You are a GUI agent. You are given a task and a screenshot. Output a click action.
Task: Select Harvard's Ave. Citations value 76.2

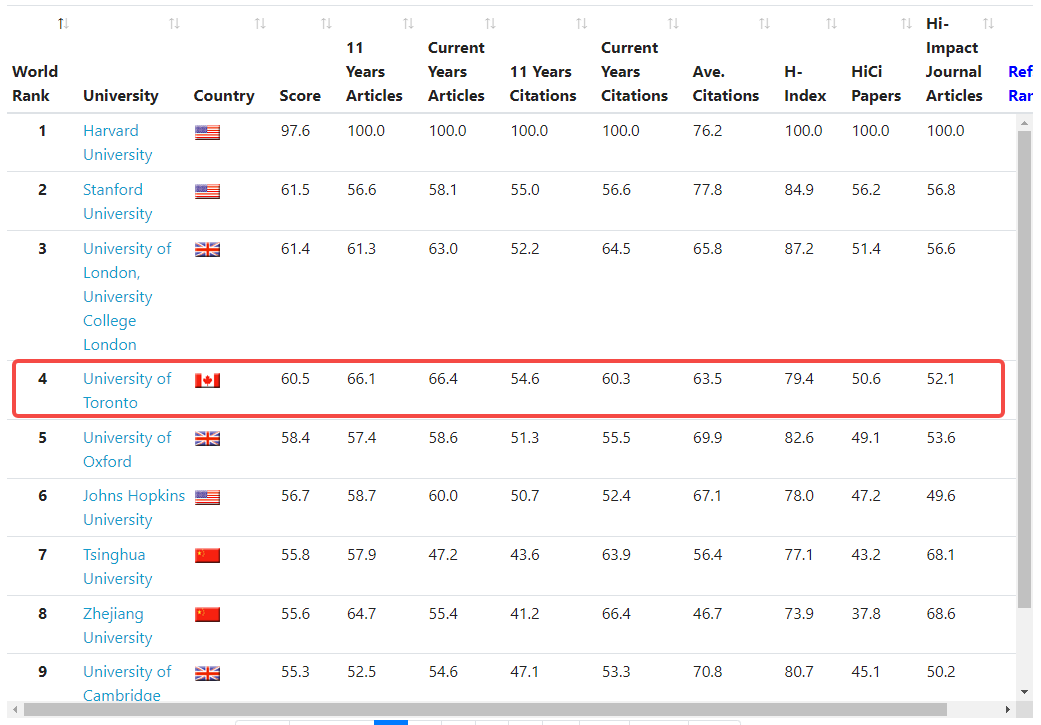point(708,131)
